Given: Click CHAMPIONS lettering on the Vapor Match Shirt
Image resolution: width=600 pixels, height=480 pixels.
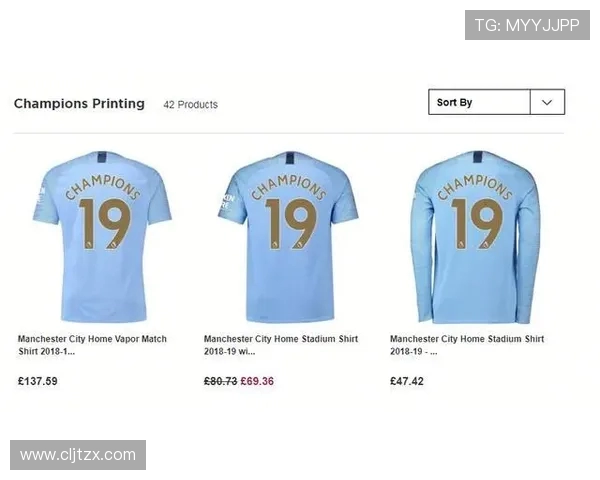Looking at the screenshot, I should [x=103, y=187].
